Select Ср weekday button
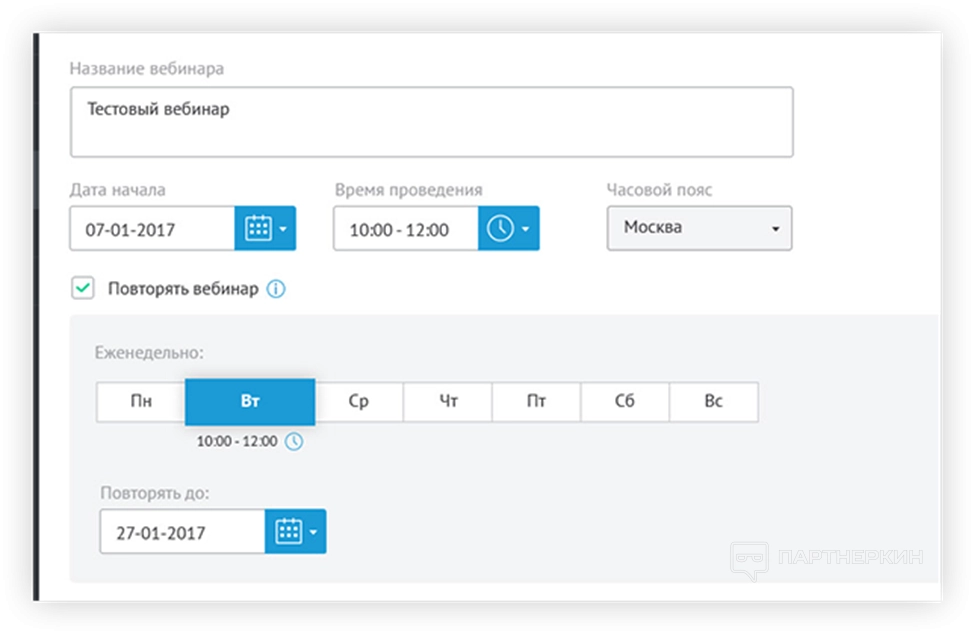 (359, 402)
